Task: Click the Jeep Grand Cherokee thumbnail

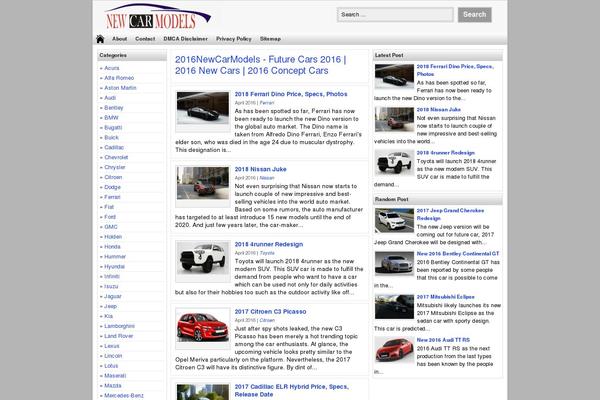Action: (394, 220)
